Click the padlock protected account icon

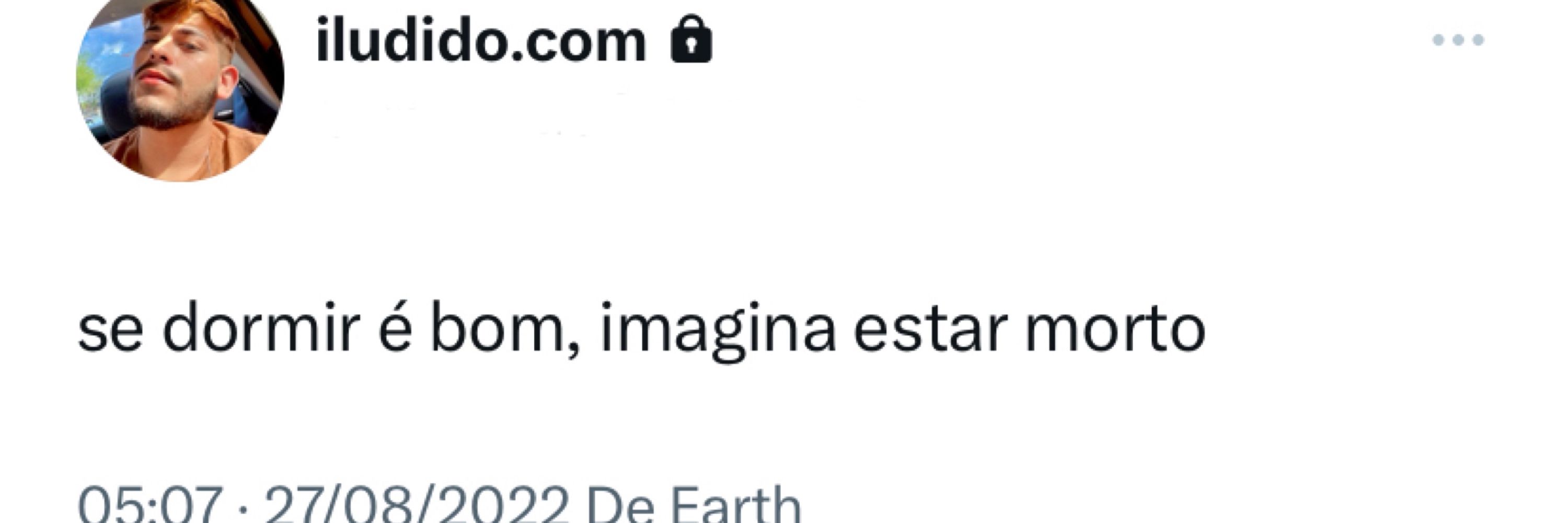click(x=691, y=40)
